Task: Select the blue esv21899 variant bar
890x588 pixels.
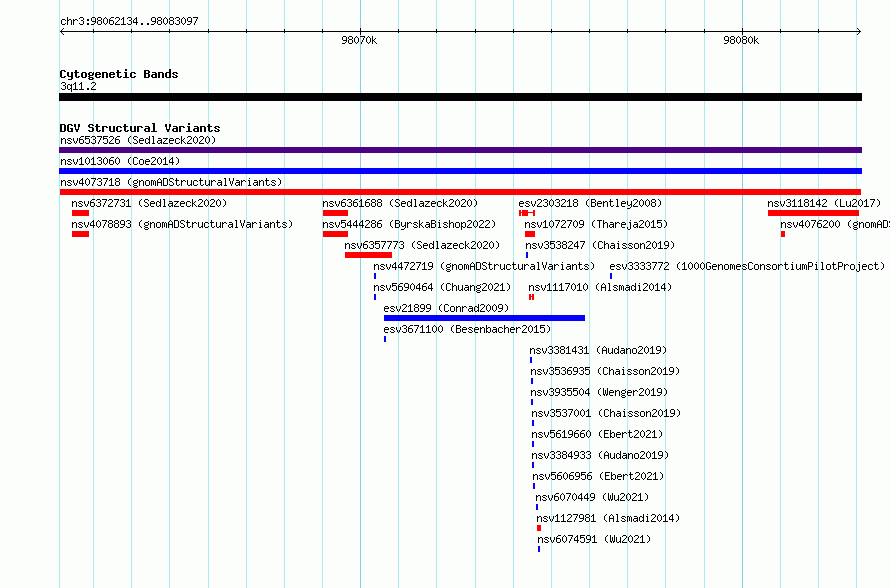Action: (484, 318)
